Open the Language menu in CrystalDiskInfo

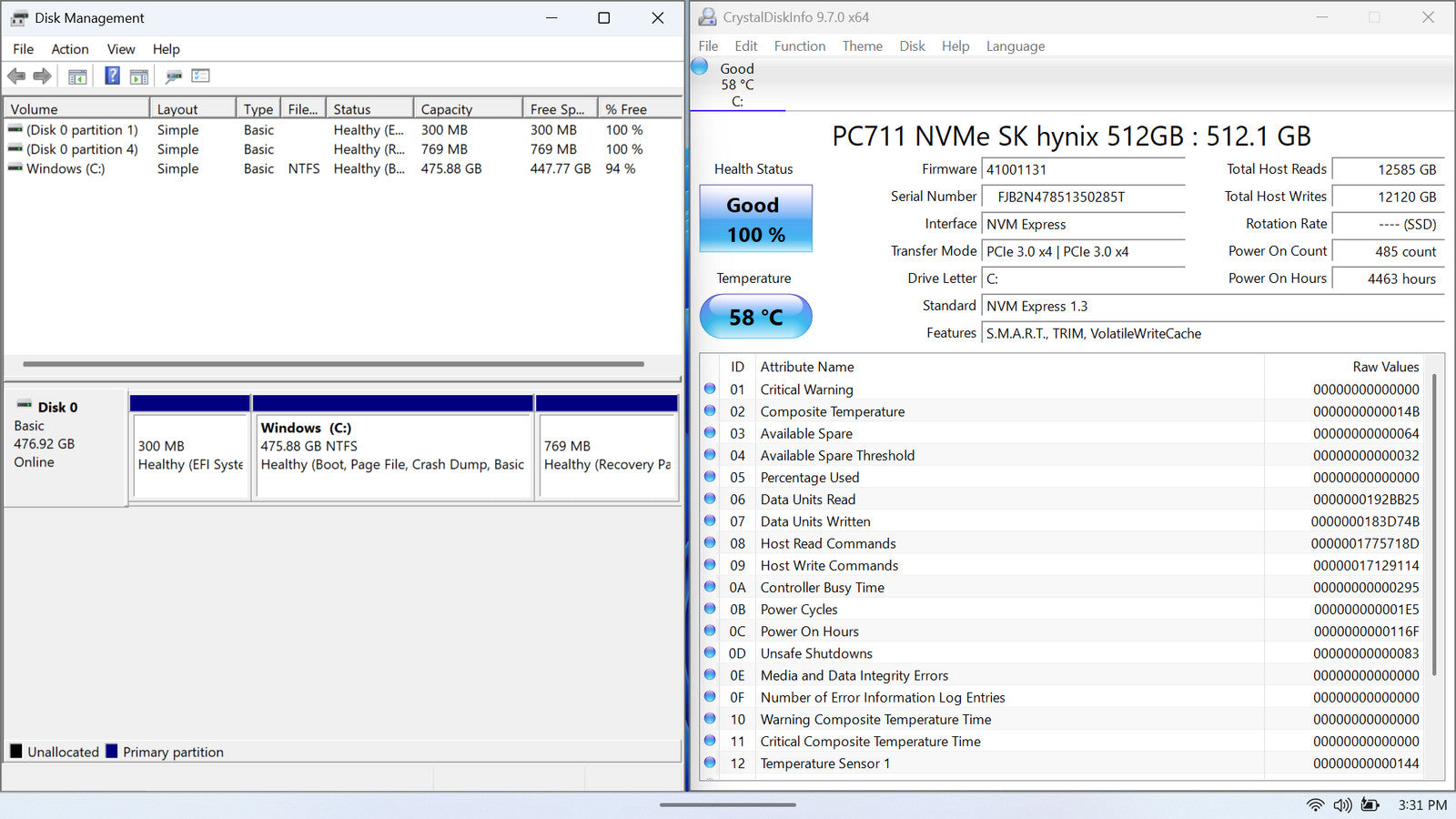1015,46
